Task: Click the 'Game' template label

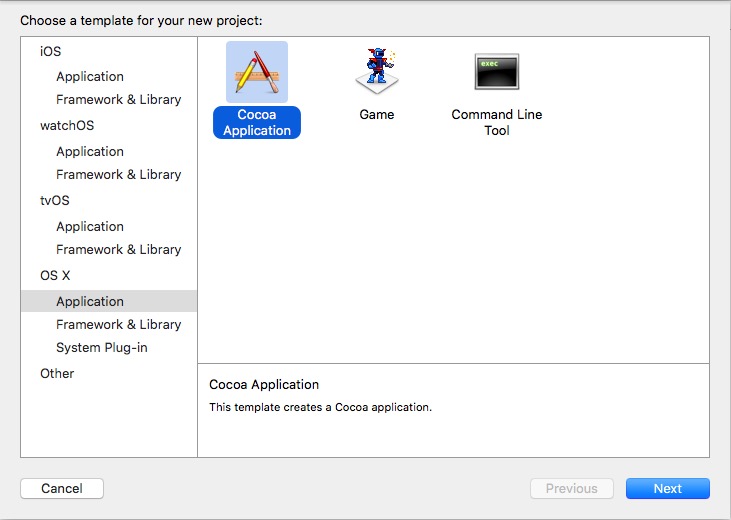Action: pyautogui.click(x=377, y=114)
